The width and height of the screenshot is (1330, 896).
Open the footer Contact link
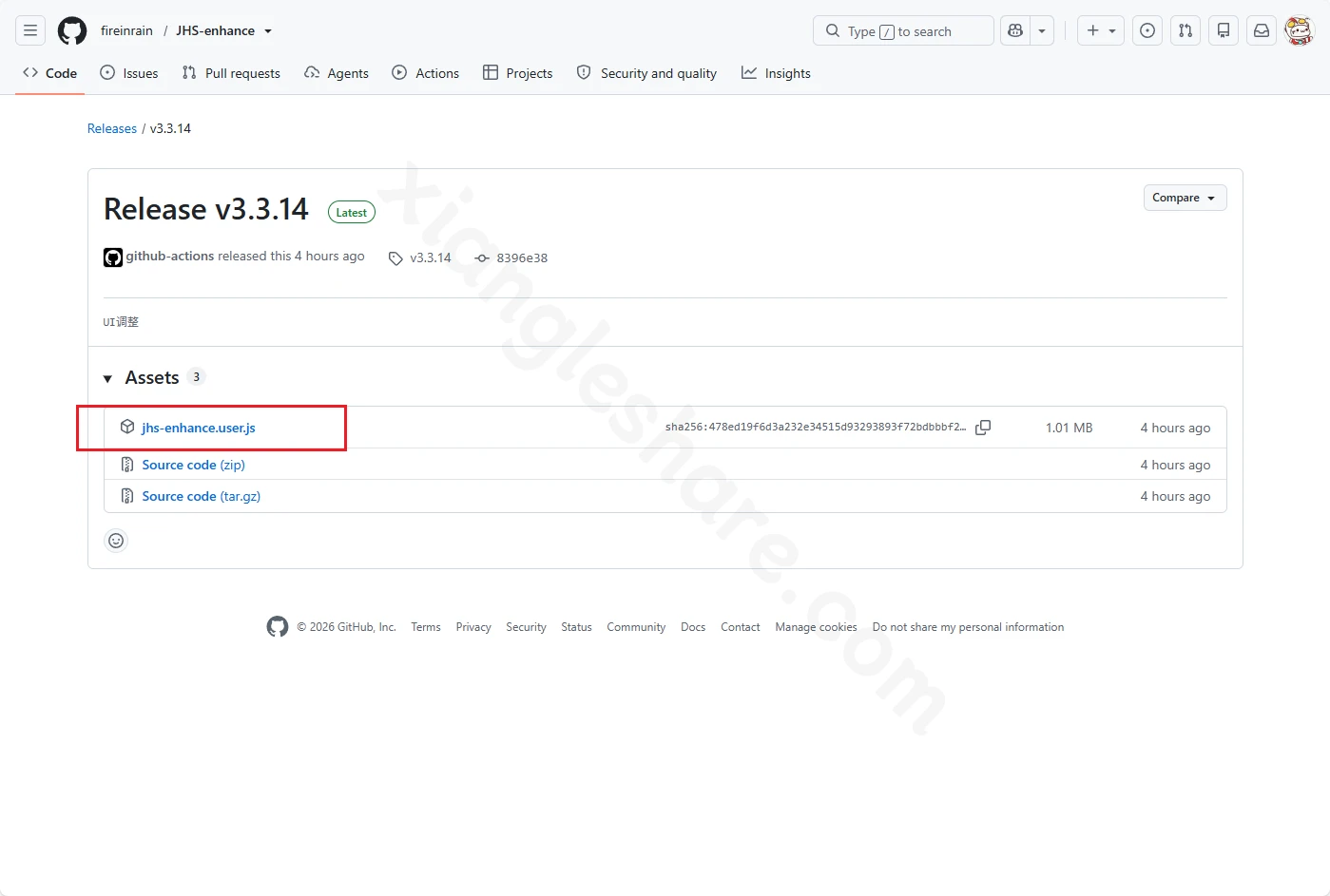pos(741,627)
